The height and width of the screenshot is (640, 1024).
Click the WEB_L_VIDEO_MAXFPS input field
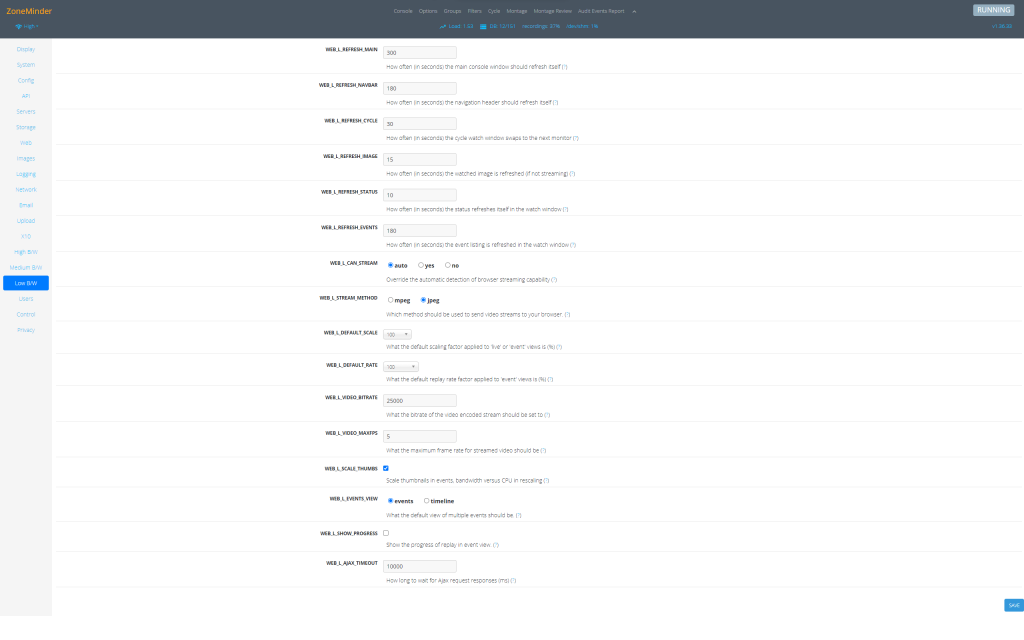pos(420,436)
